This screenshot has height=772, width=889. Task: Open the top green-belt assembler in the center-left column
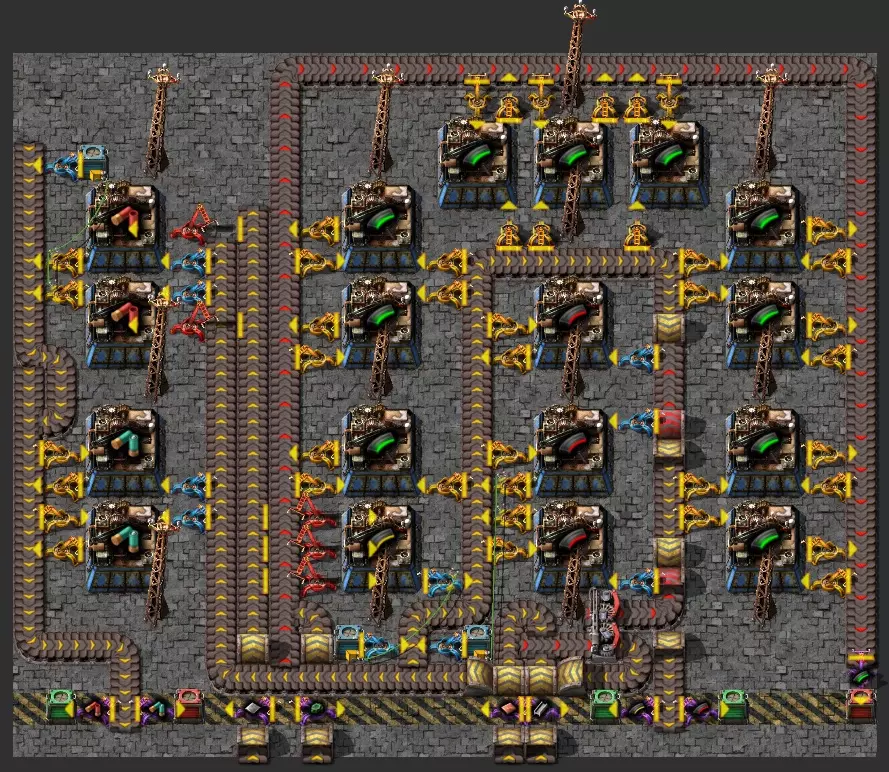tap(381, 226)
